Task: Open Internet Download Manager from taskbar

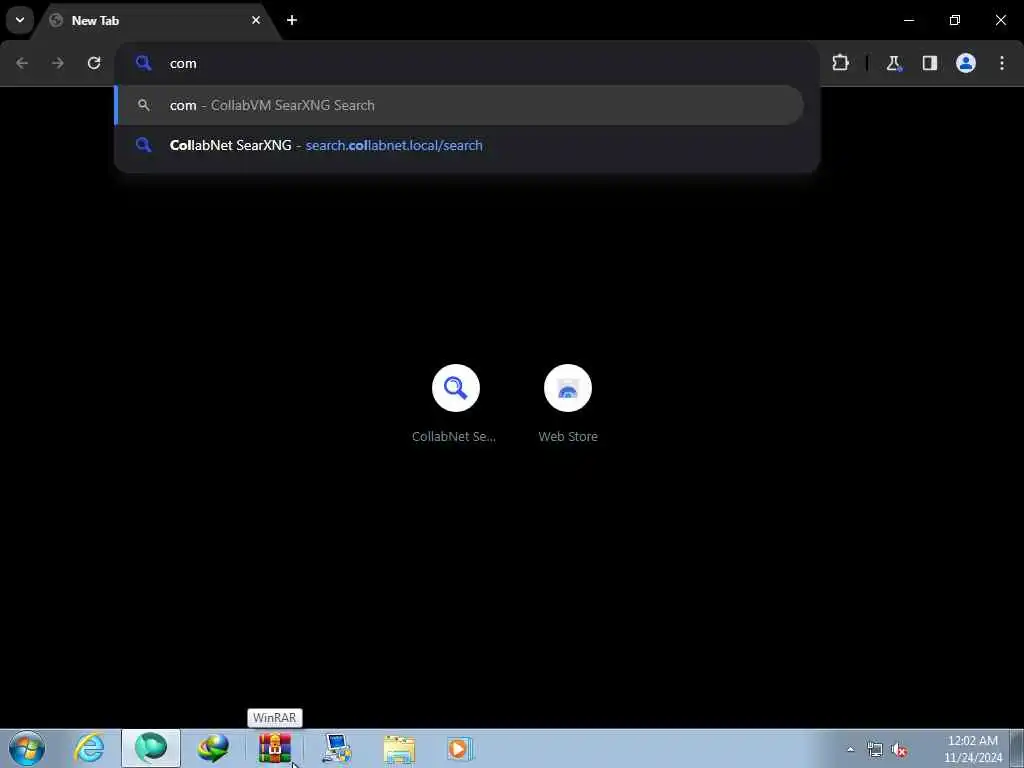Action: (213, 748)
